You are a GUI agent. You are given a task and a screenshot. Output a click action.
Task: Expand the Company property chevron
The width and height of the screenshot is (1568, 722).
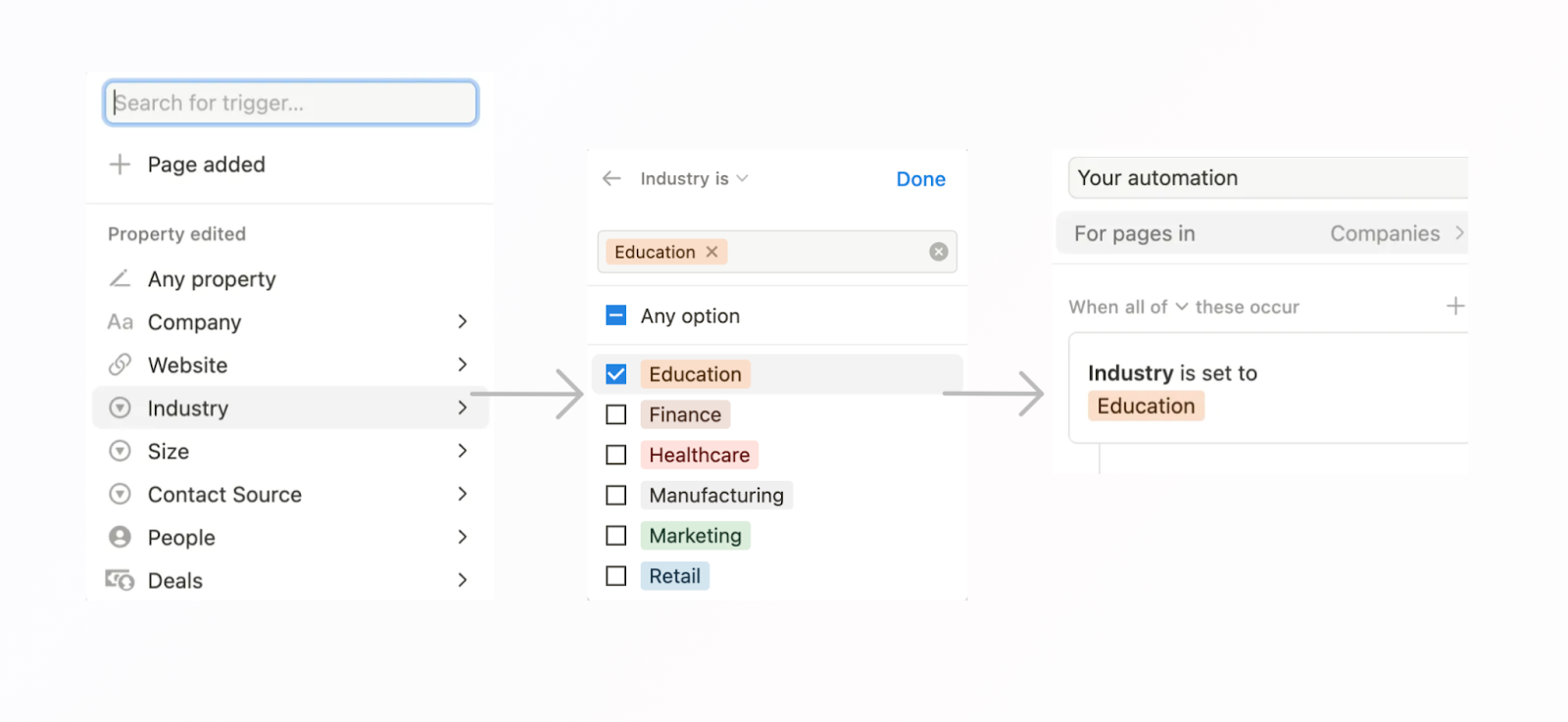(x=463, y=321)
